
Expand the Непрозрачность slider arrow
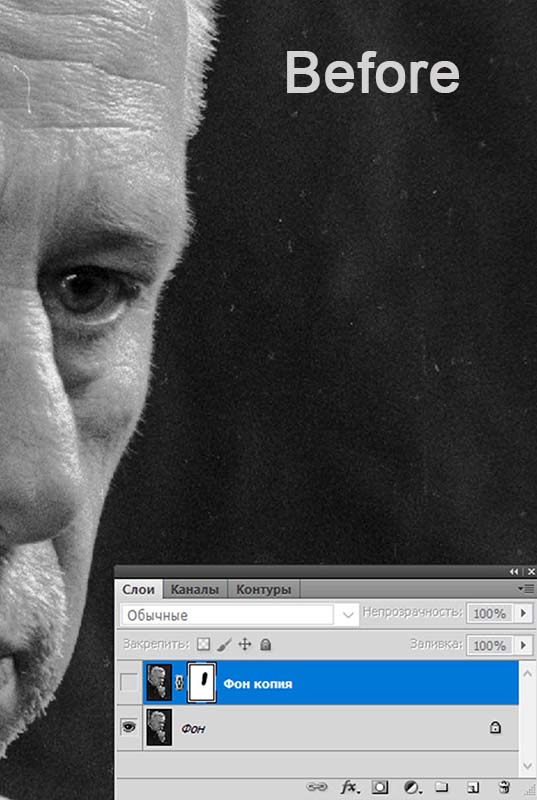(523, 613)
